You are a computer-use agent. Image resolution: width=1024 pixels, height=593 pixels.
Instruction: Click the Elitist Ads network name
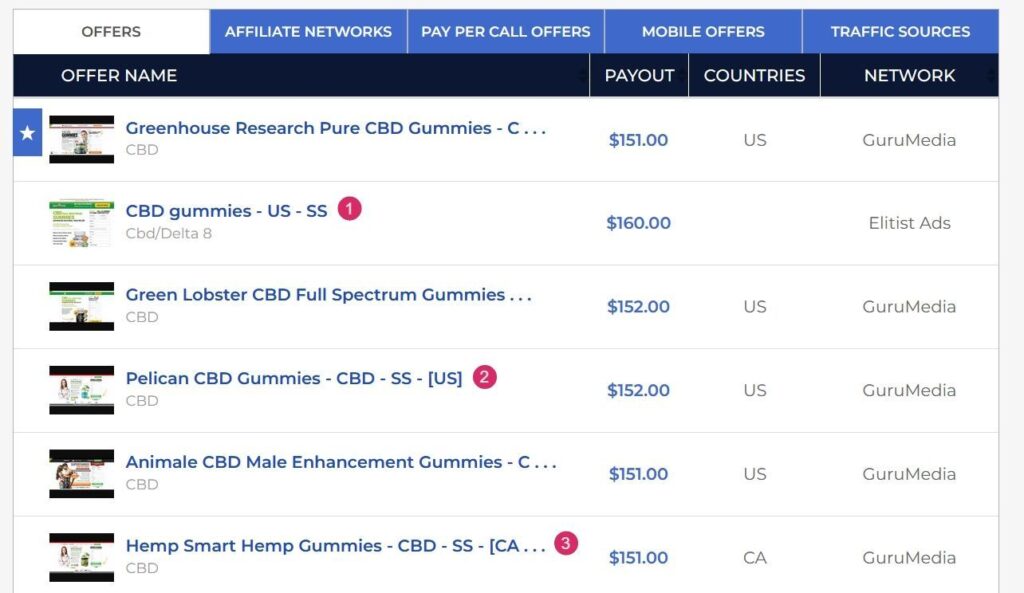(909, 223)
